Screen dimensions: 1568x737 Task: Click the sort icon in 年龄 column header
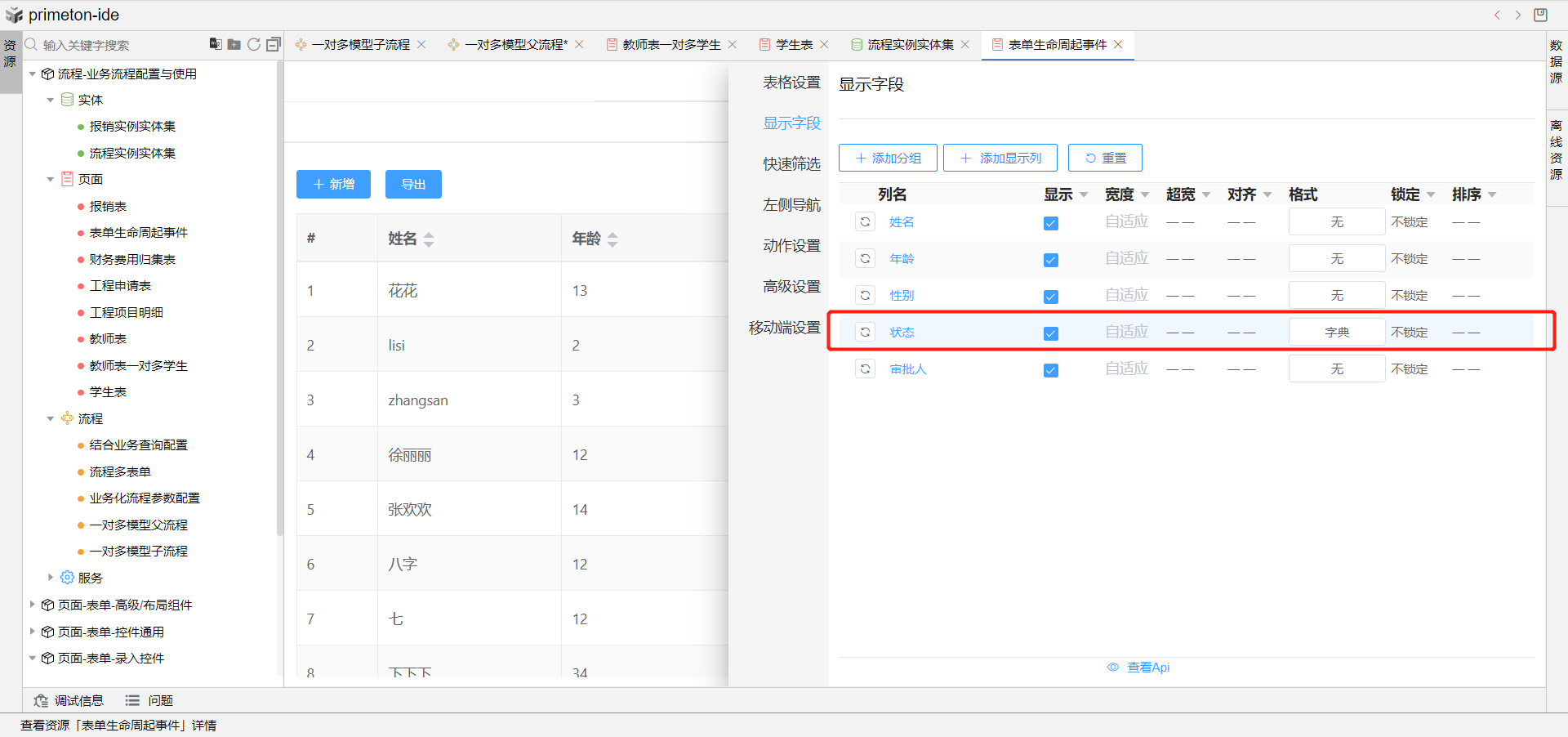(x=612, y=239)
